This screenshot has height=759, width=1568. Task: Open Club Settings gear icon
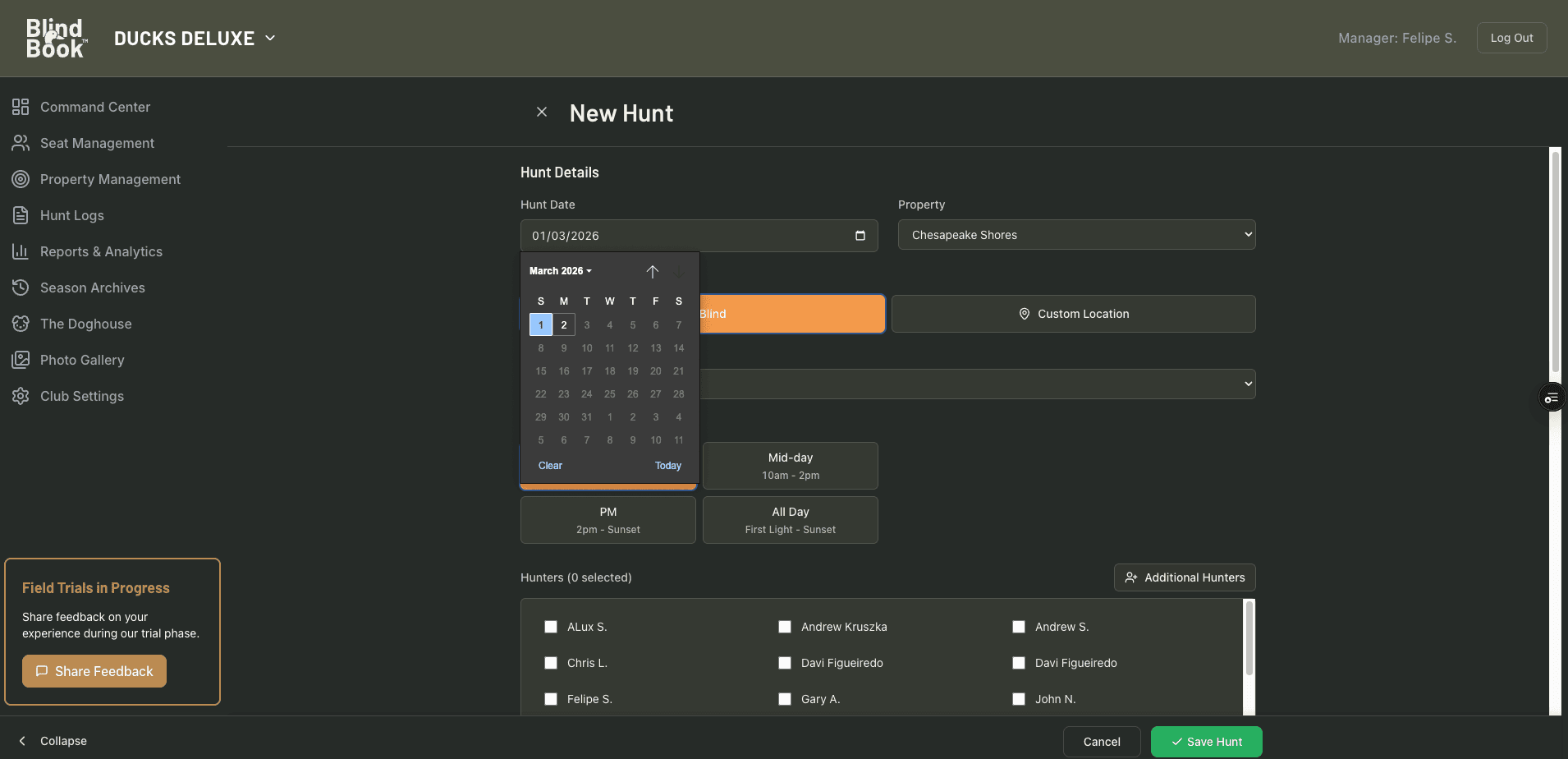21,395
